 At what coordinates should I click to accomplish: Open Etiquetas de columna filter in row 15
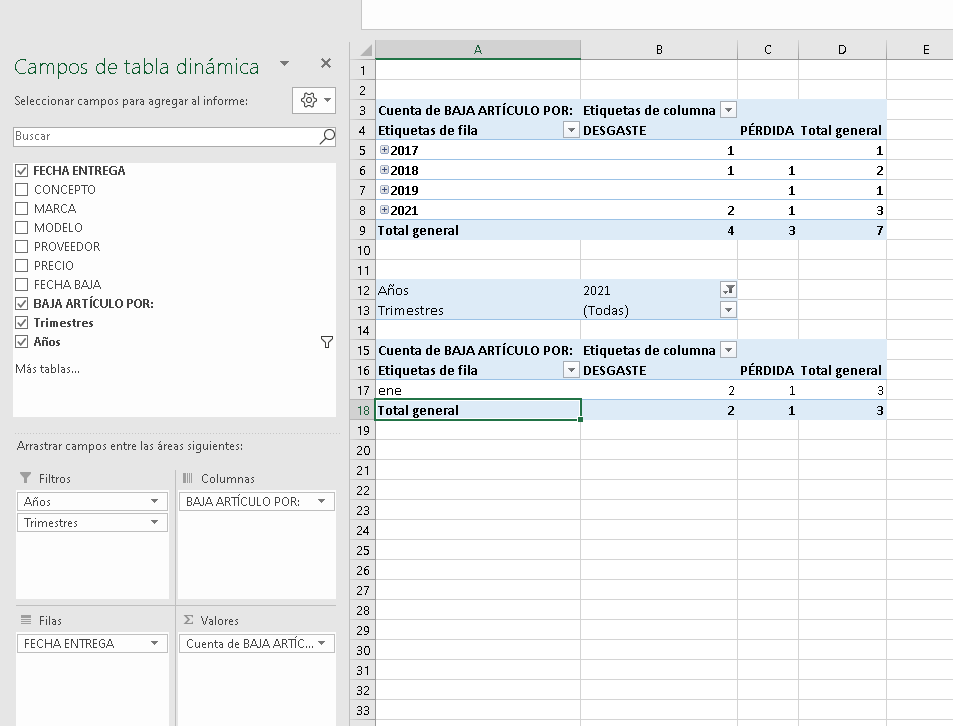point(728,350)
